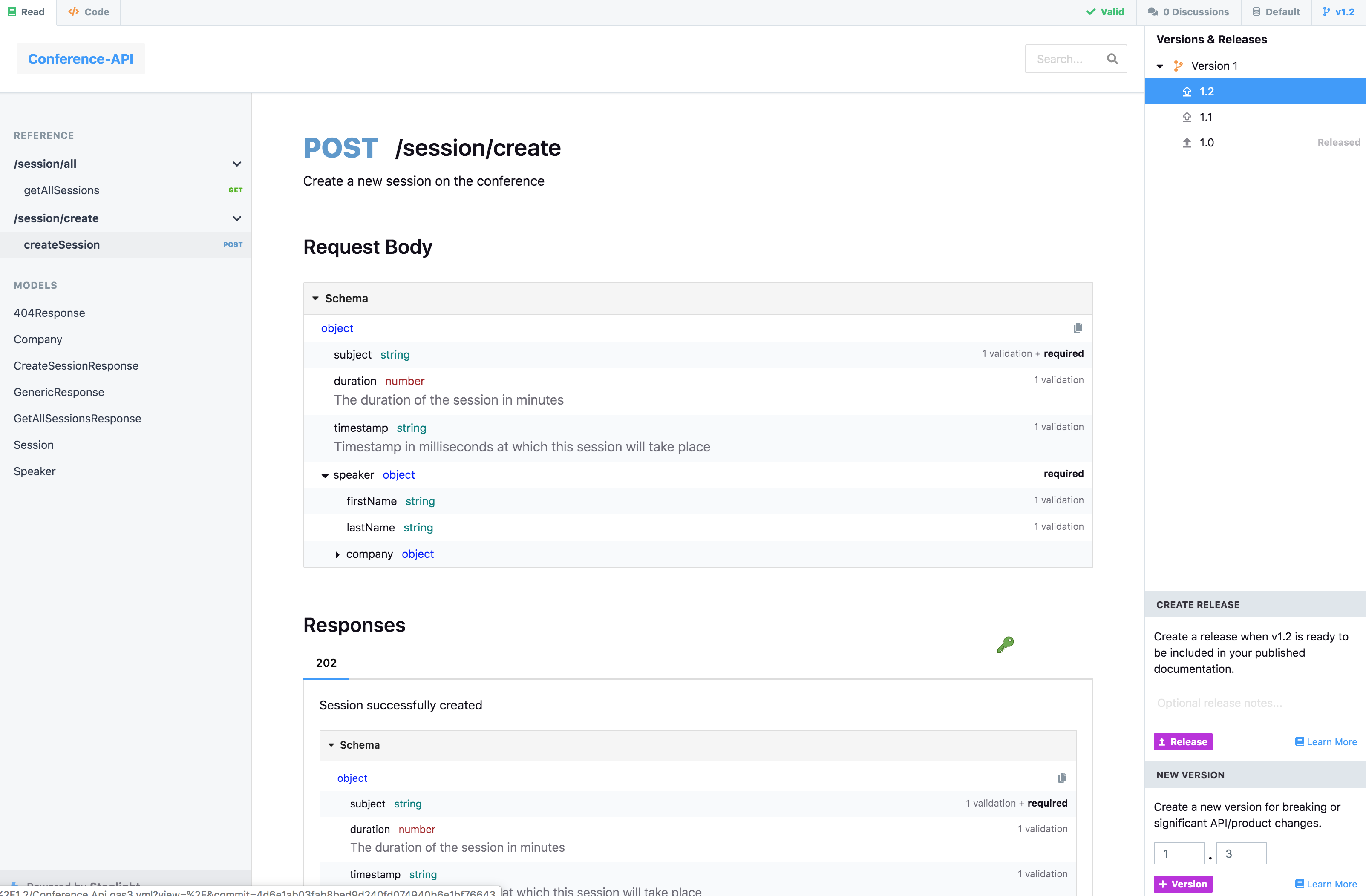Open the GenericResponse model
The height and width of the screenshot is (896, 1366).
click(x=59, y=392)
